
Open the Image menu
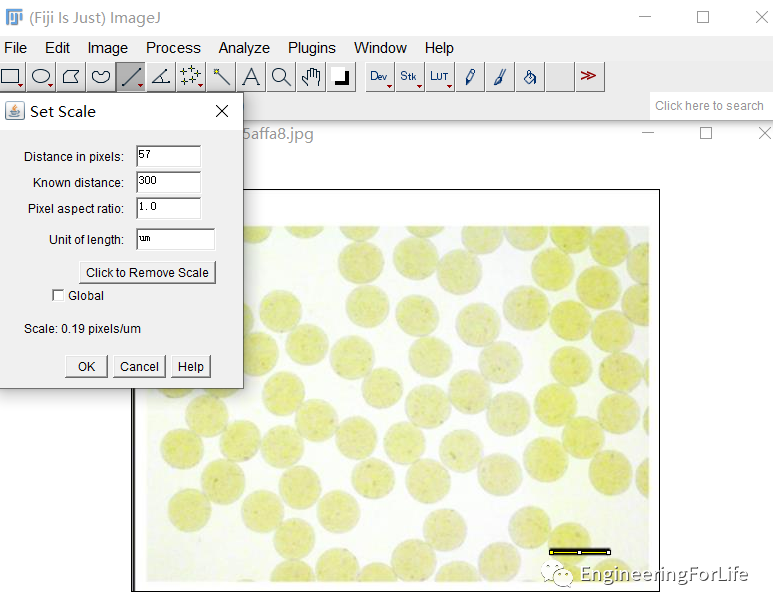point(107,48)
